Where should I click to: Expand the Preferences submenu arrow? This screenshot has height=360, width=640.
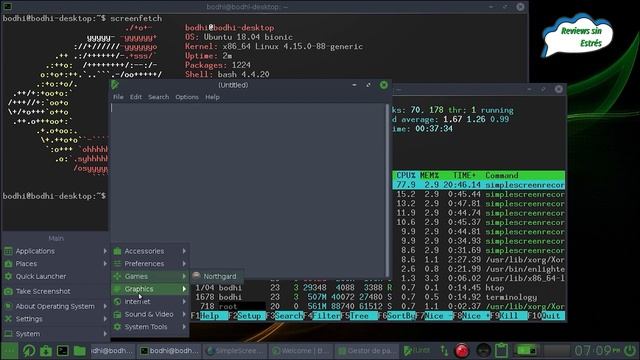point(184,264)
